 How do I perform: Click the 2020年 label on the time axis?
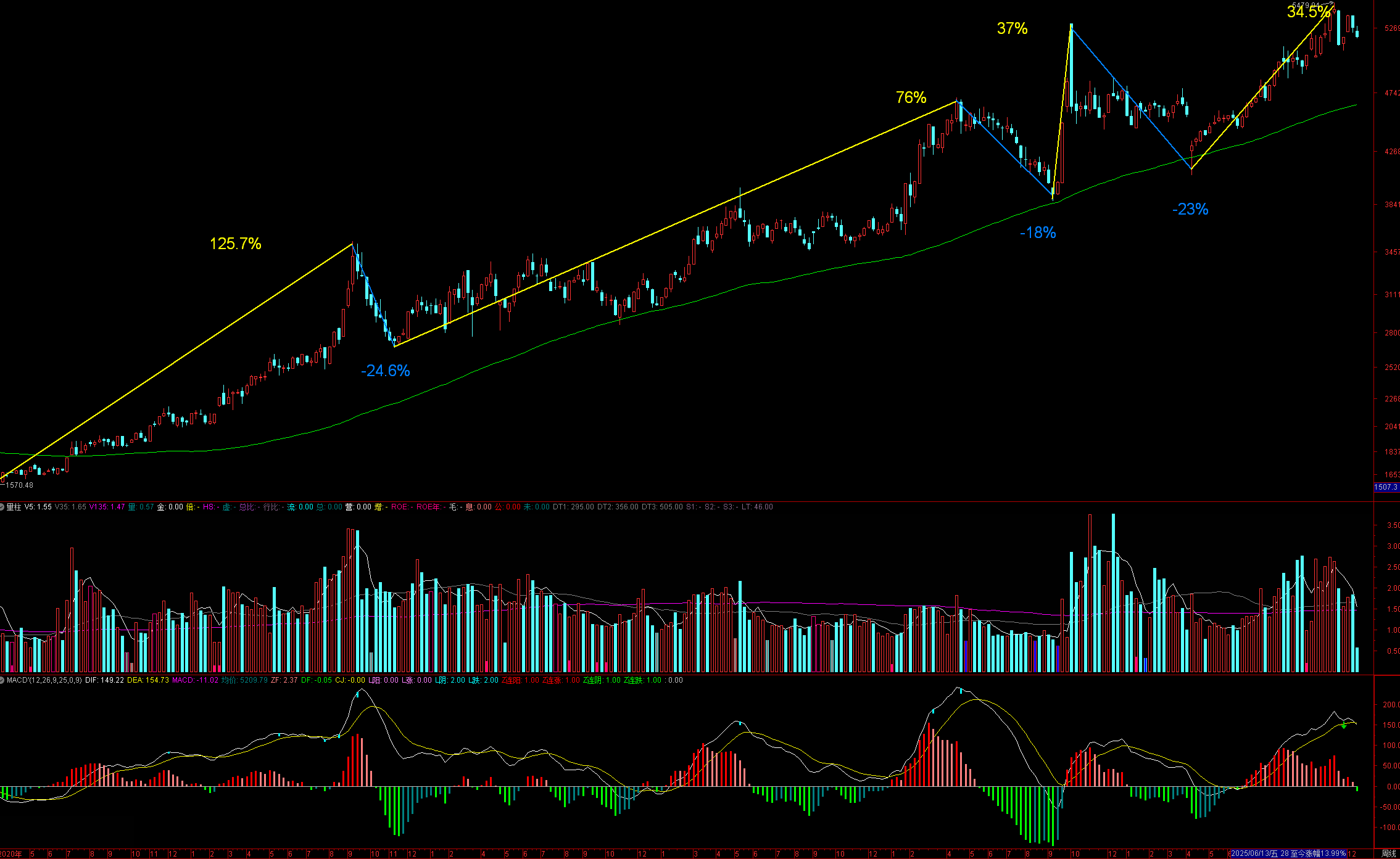coord(11,854)
